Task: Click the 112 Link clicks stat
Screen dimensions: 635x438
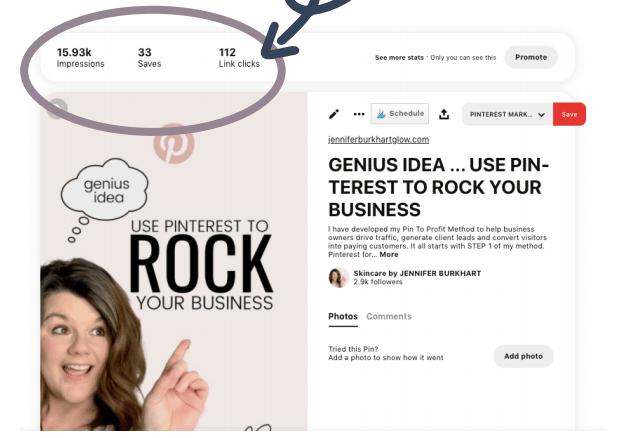Action: tap(239, 57)
